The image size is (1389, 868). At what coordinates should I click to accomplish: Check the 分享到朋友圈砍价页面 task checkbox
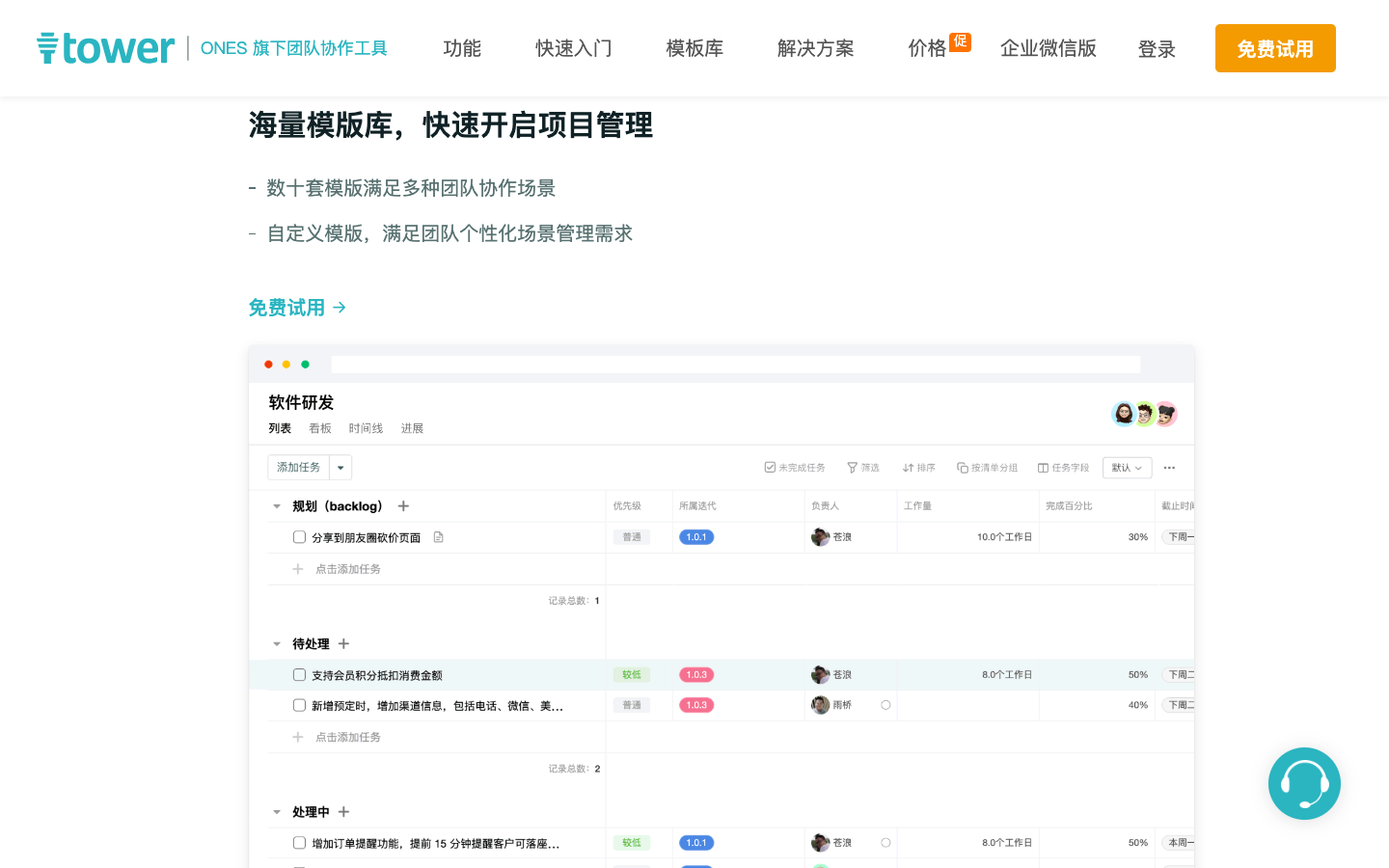pyautogui.click(x=299, y=537)
